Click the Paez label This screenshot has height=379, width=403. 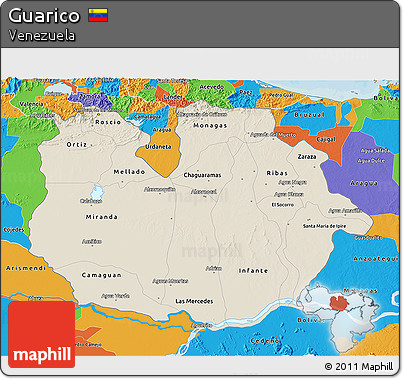pos(246,92)
